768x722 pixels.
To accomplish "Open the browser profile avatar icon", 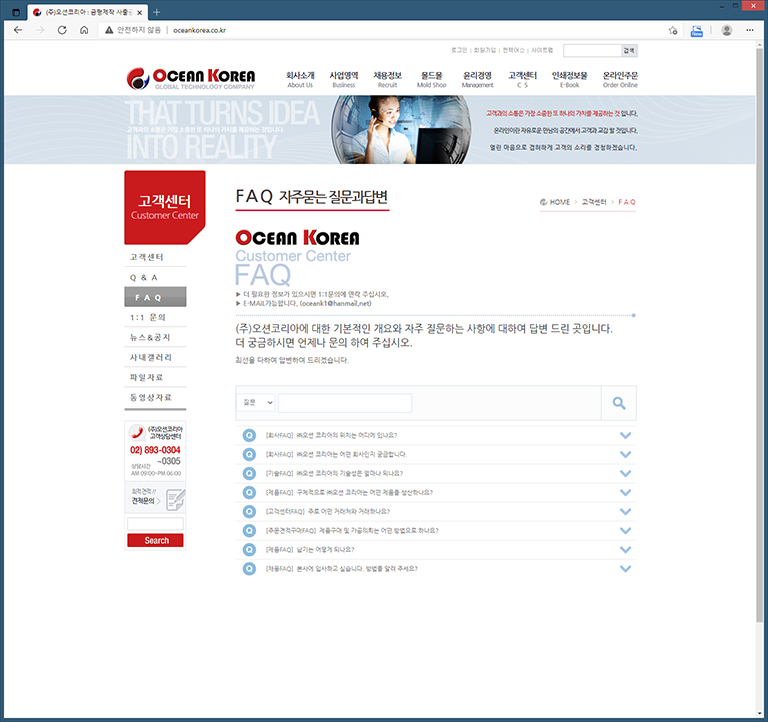I will [x=726, y=30].
